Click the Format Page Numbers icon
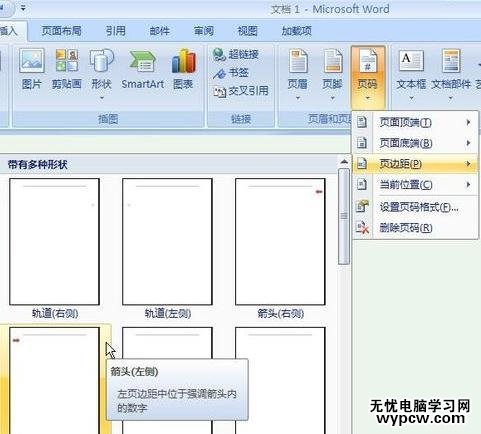Screen dimensions: 481x434 pyautogui.click(x=362, y=207)
